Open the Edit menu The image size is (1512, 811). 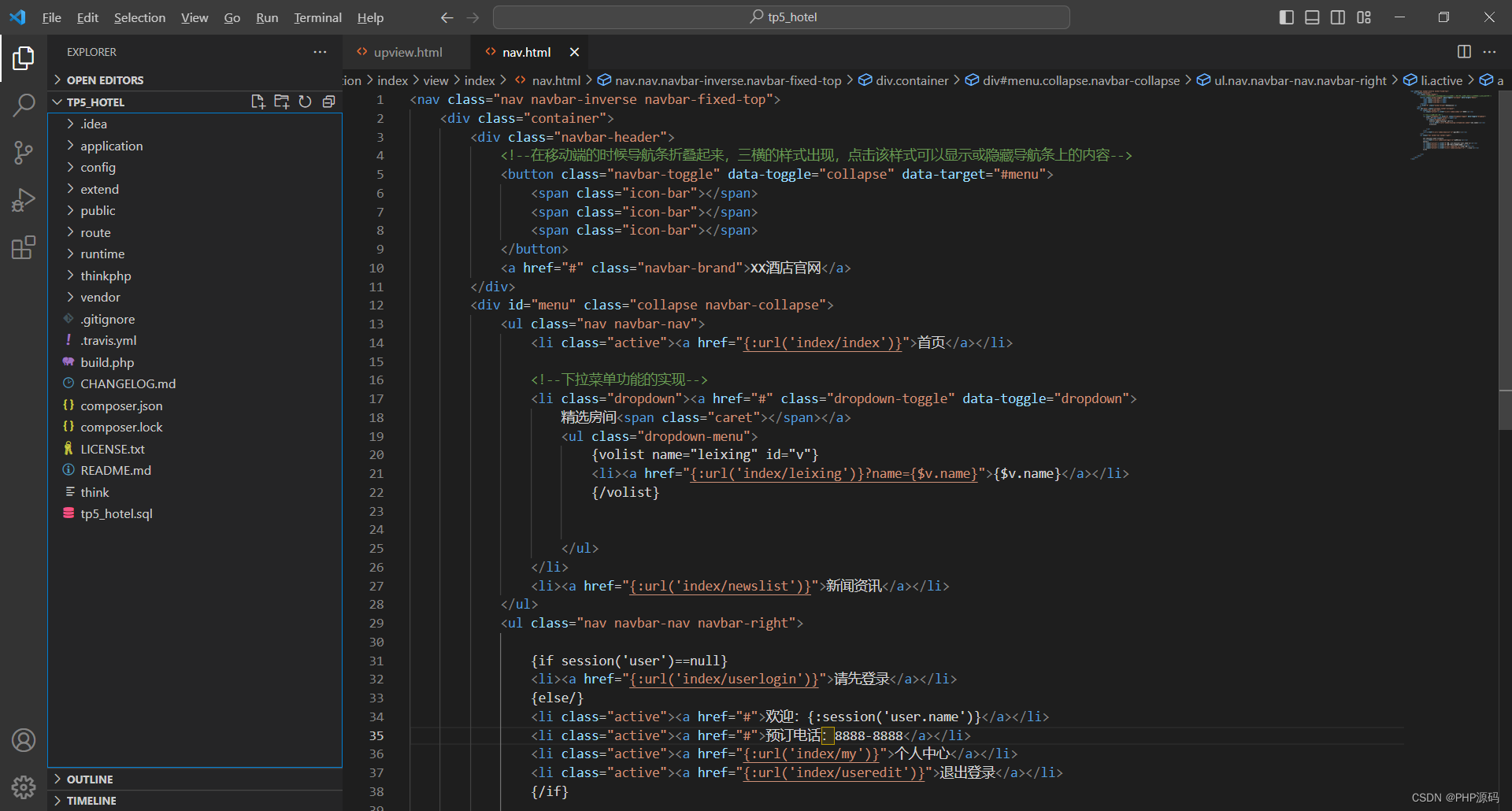tap(87, 17)
